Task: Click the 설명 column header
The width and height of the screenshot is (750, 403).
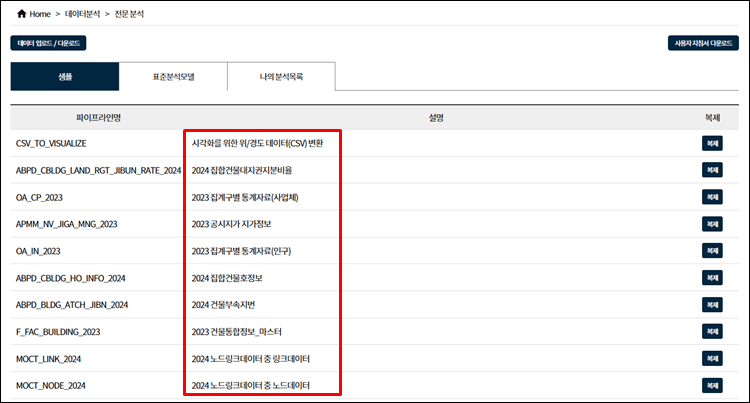Action: point(436,118)
